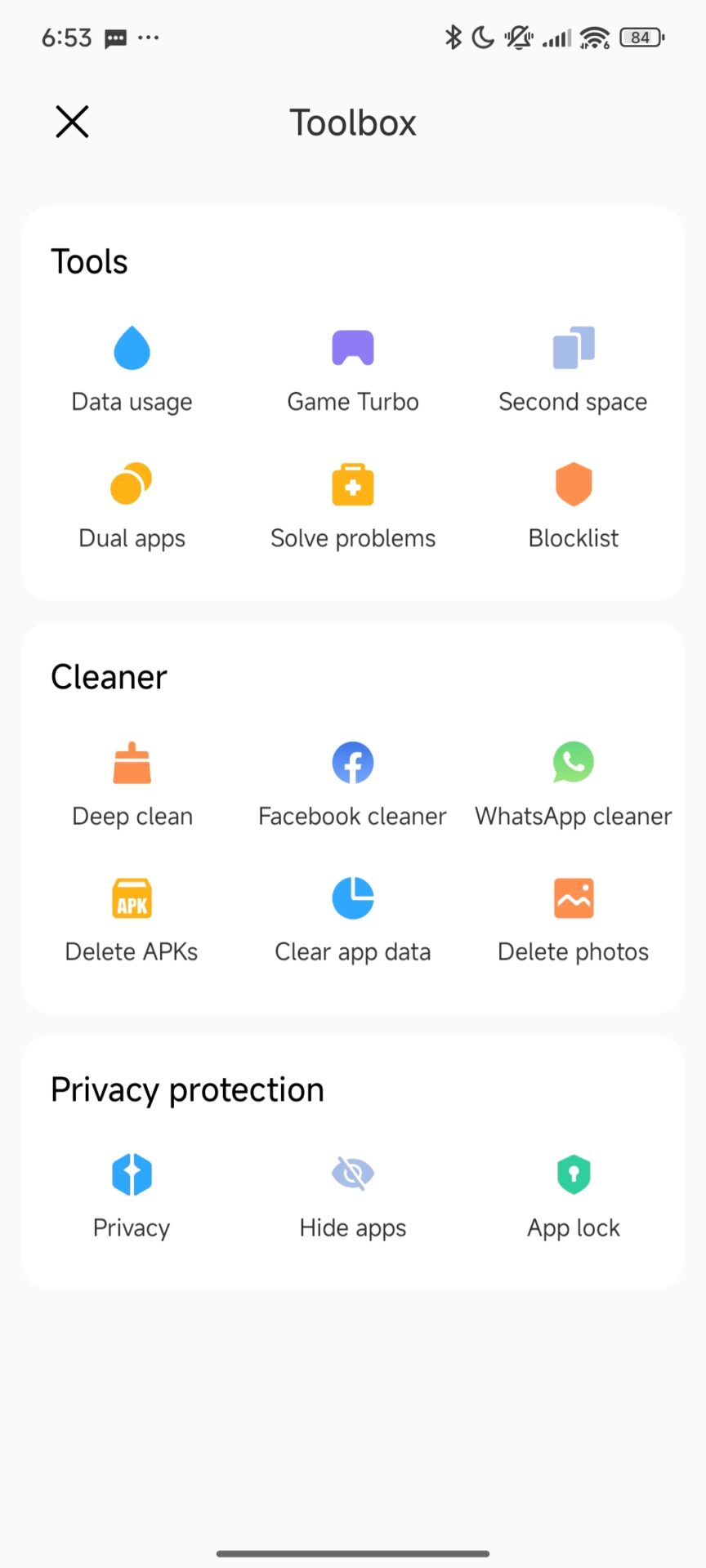Launch Game Turbo
This screenshot has width=706, height=1568.
(x=353, y=349)
